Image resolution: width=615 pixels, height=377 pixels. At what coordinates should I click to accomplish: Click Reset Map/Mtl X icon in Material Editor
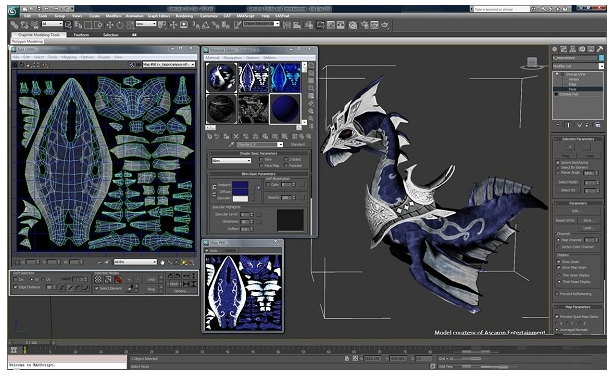click(236, 137)
